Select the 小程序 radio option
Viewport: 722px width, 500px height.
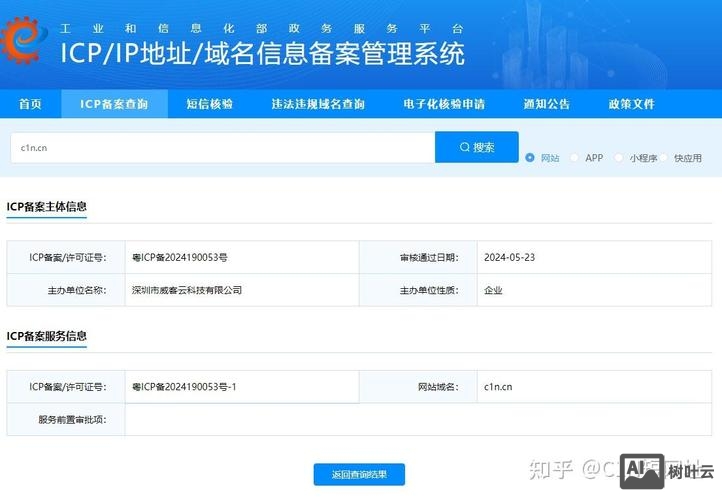(619, 158)
